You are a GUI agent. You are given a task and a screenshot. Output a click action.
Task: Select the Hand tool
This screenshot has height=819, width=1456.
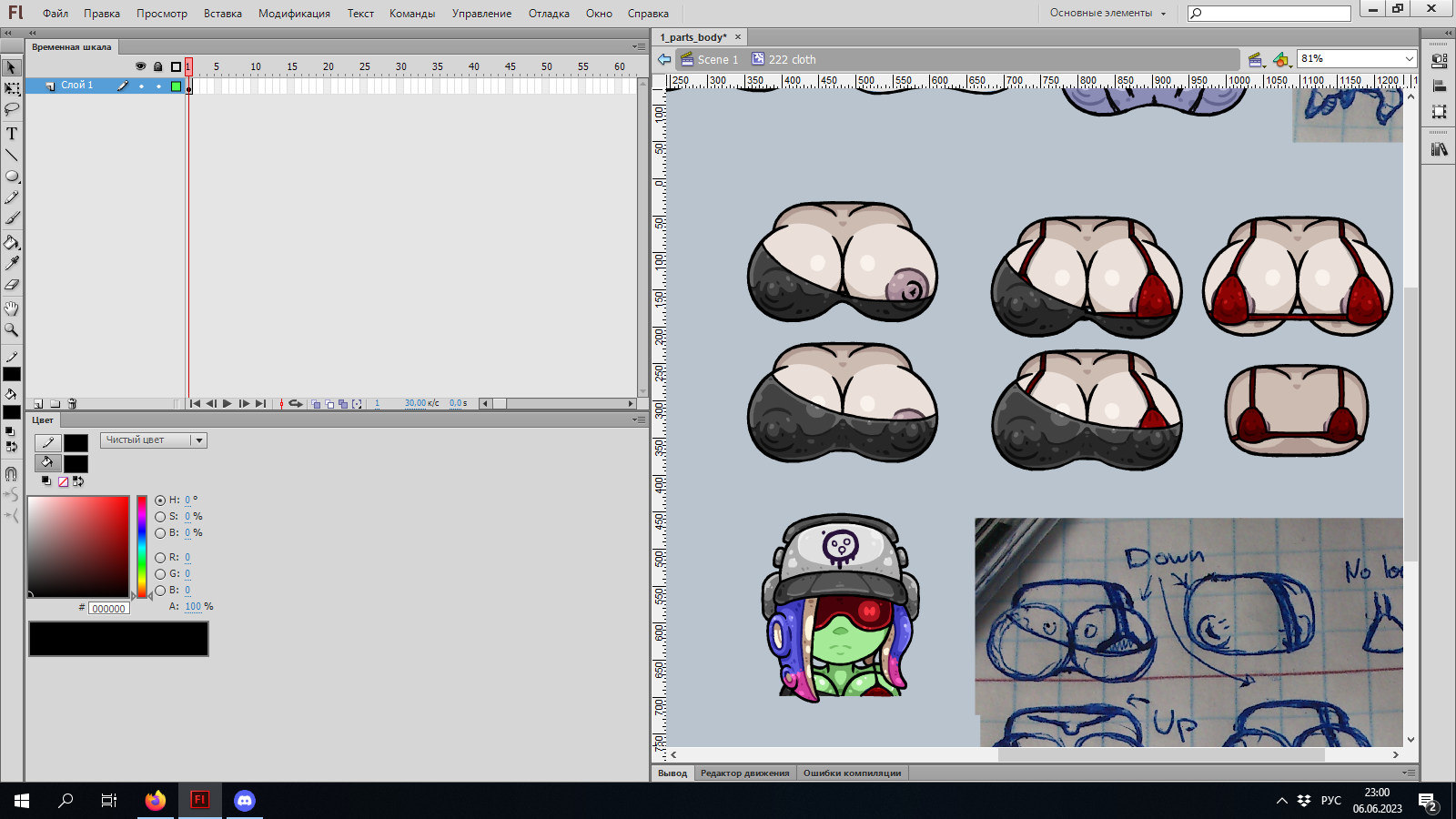(12, 308)
